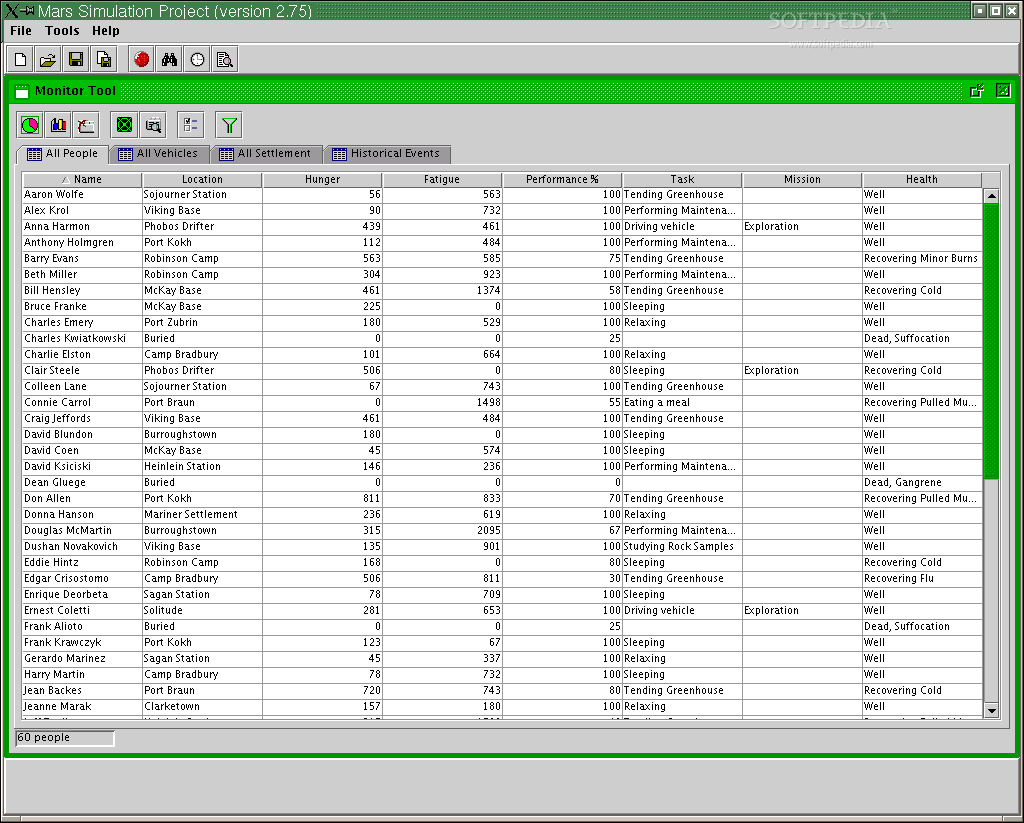Open the File menu
The width and height of the screenshot is (1024, 823).
coord(21,31)
